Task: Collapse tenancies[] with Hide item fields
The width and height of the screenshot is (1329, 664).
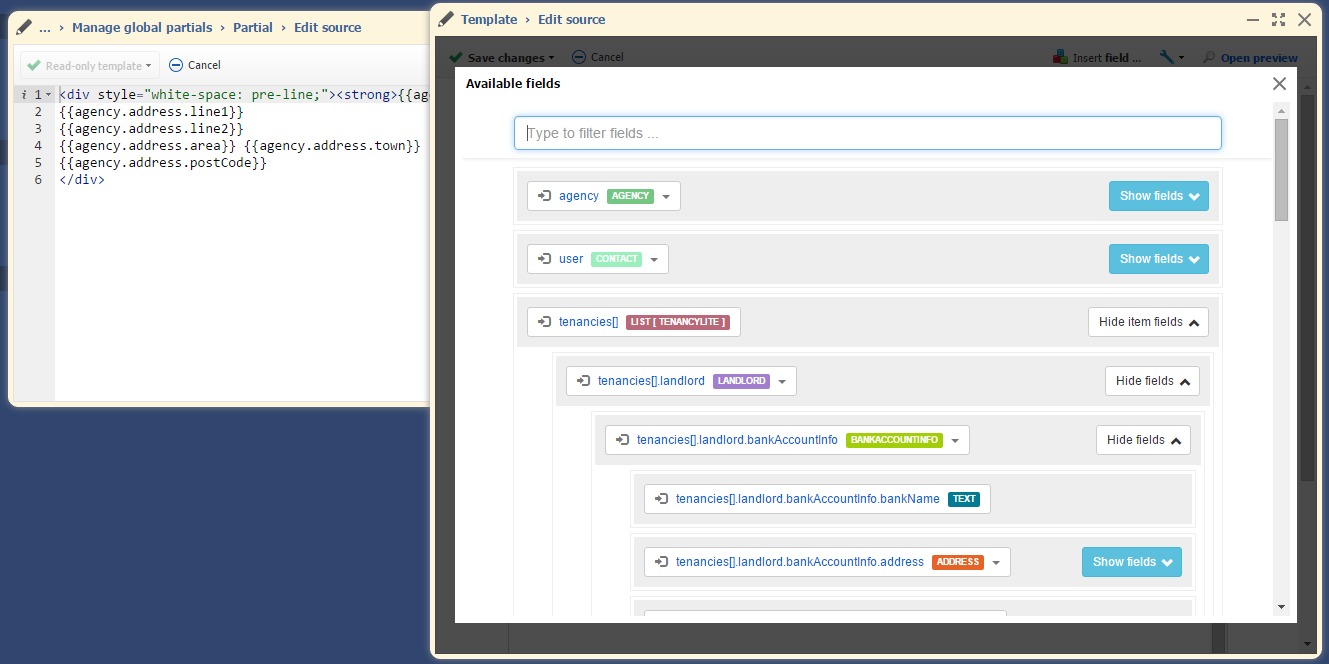Action: coord(1148,322)
